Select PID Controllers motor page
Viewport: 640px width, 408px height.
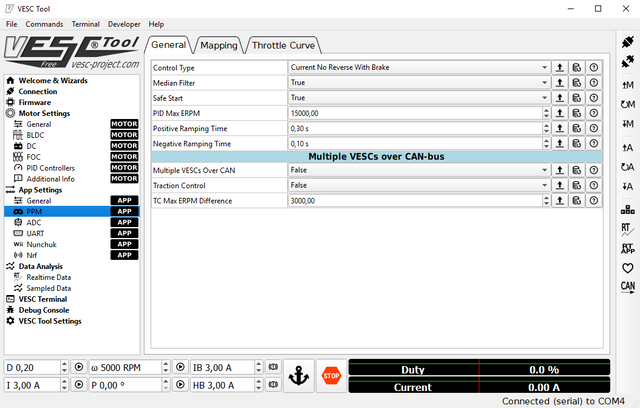point(71,168)
